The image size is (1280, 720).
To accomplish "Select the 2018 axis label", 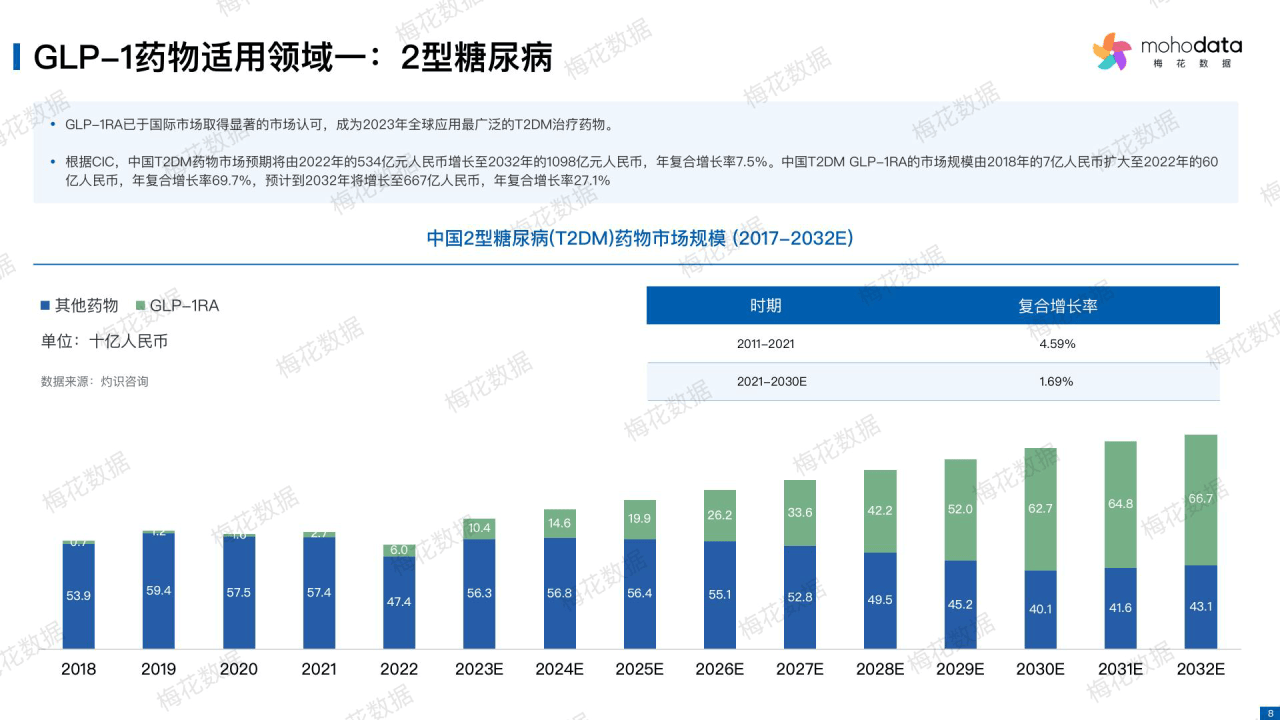I will (x=79, y=670).
